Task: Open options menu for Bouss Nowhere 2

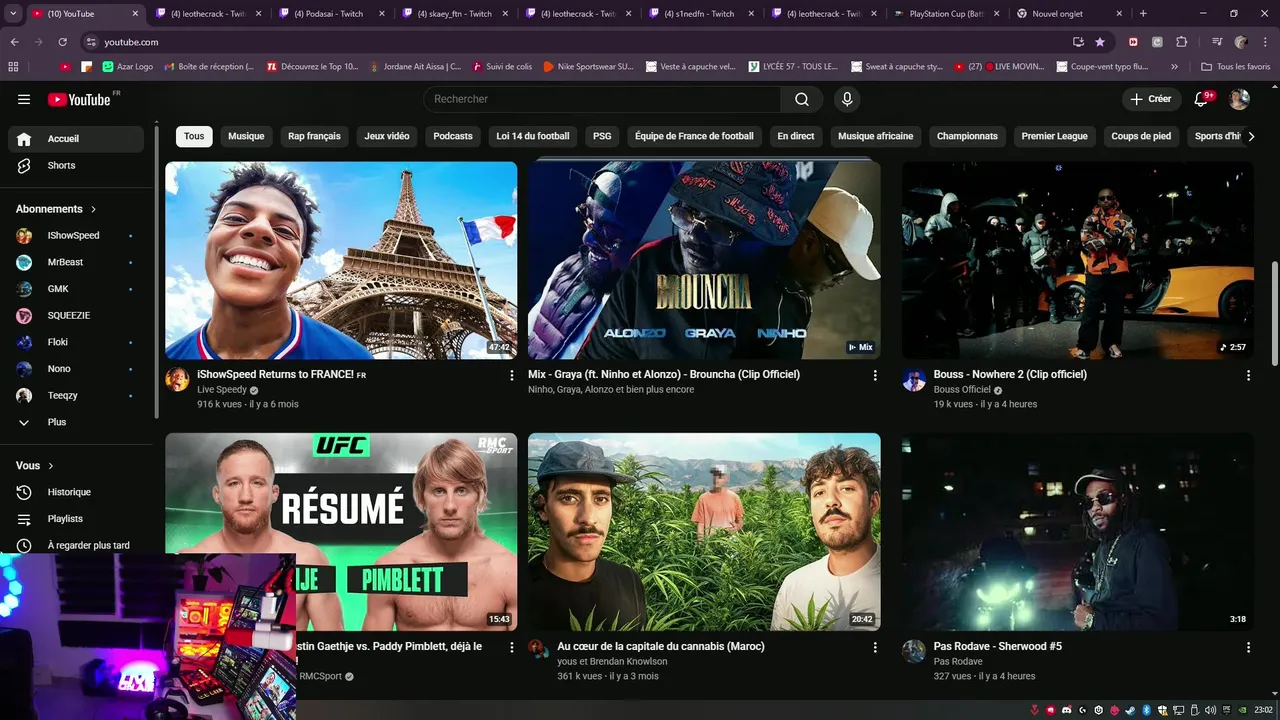Action: coord(1248,375)
